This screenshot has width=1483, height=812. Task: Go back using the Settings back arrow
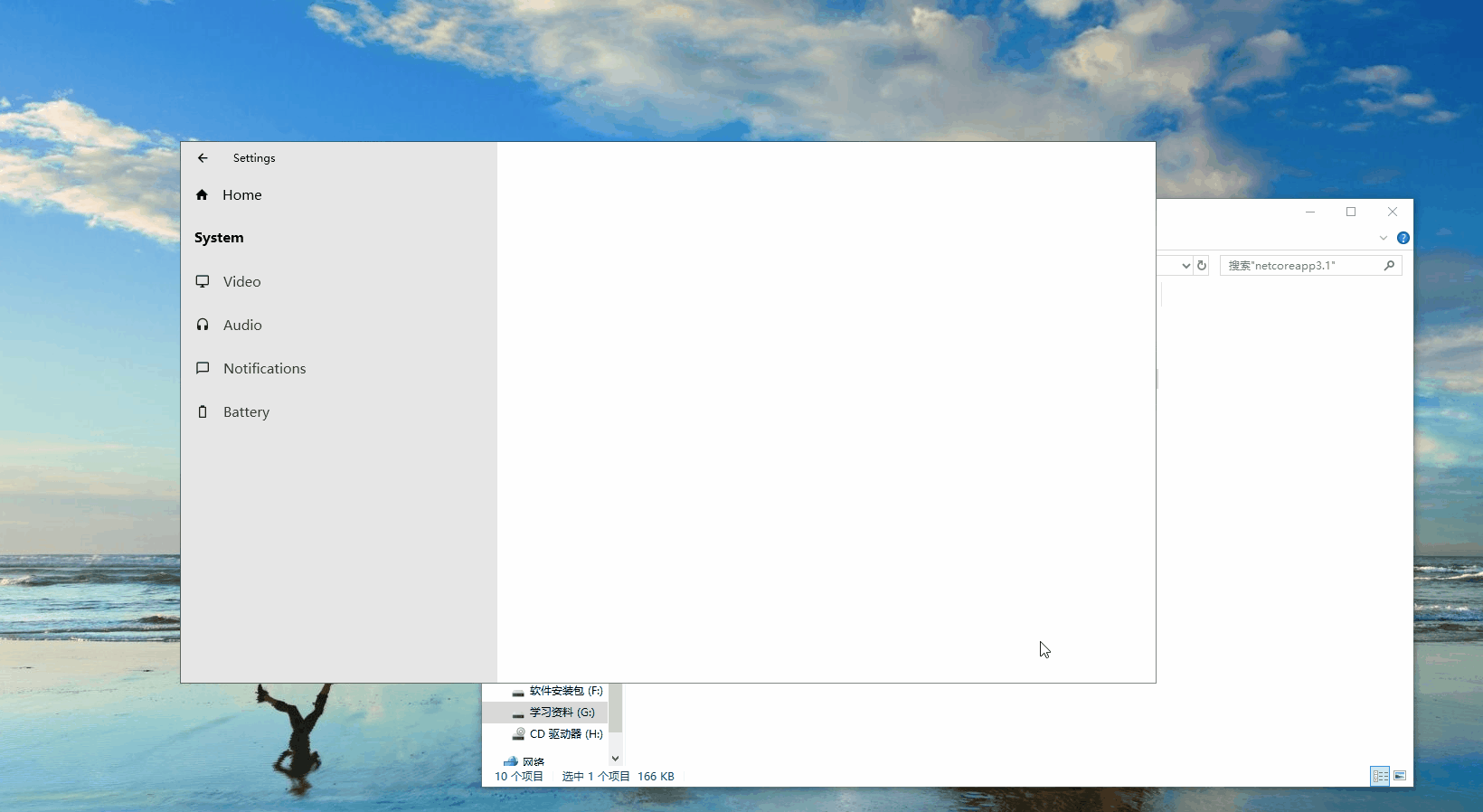pyautogui.click(x=203, y=158)
